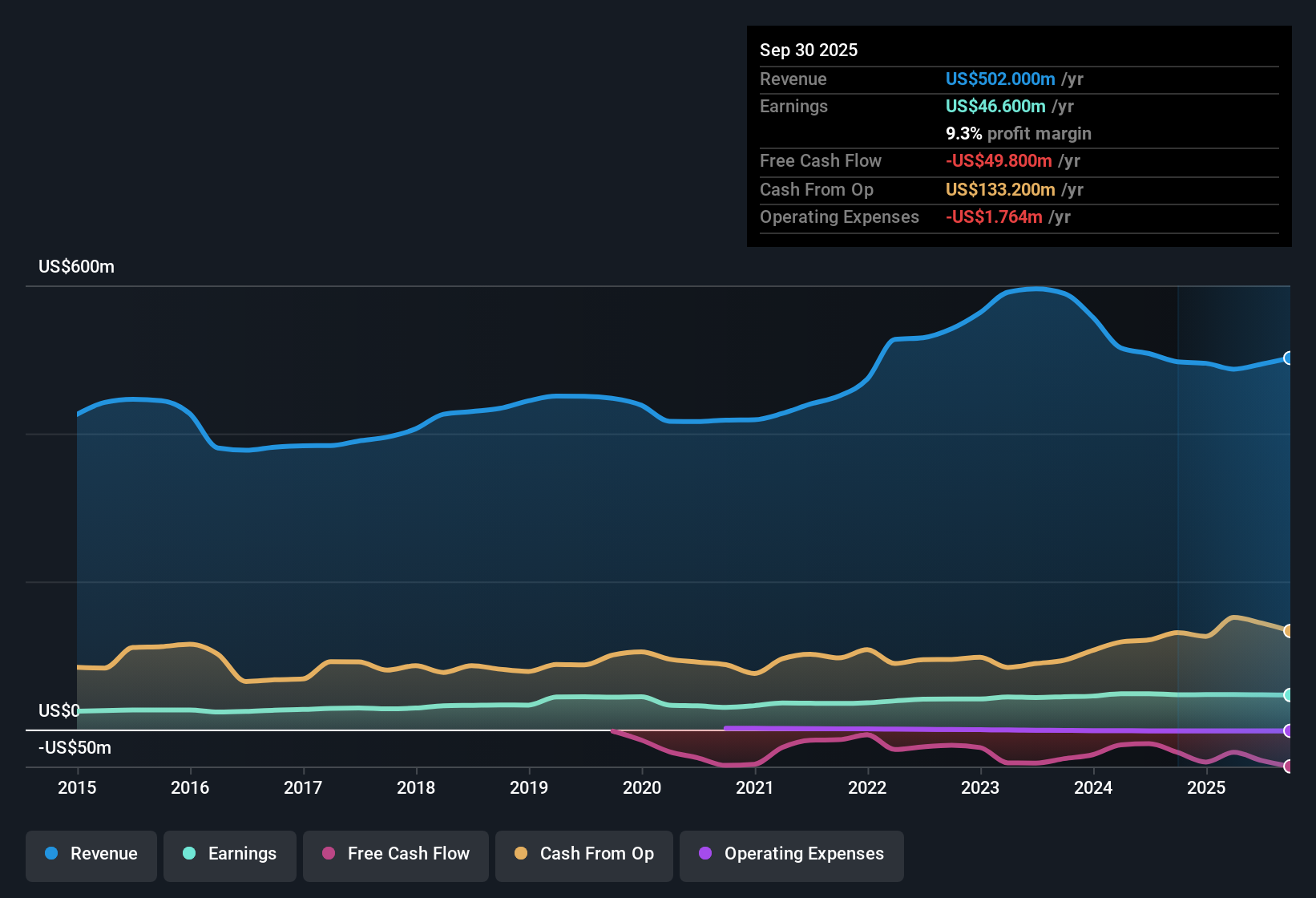The image size is (1316, 898).
Task: Click the blue Revenue dot icon in legend
Action: coord(50,854)
